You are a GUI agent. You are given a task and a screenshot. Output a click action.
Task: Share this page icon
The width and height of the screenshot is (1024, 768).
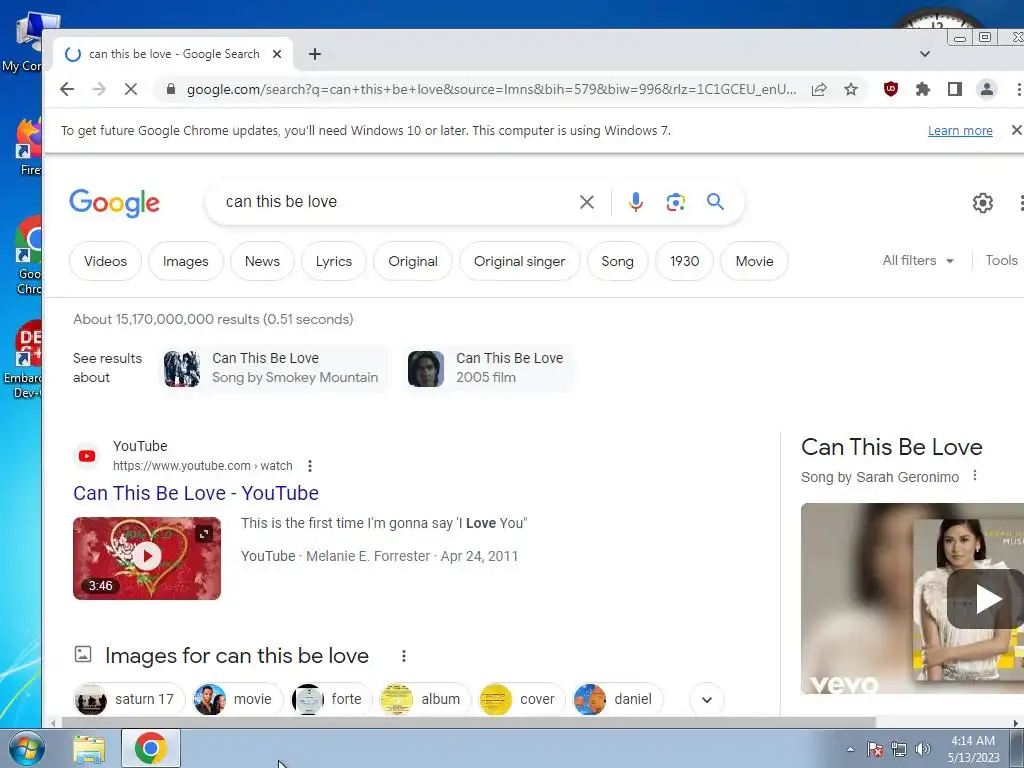click(819, 89)
